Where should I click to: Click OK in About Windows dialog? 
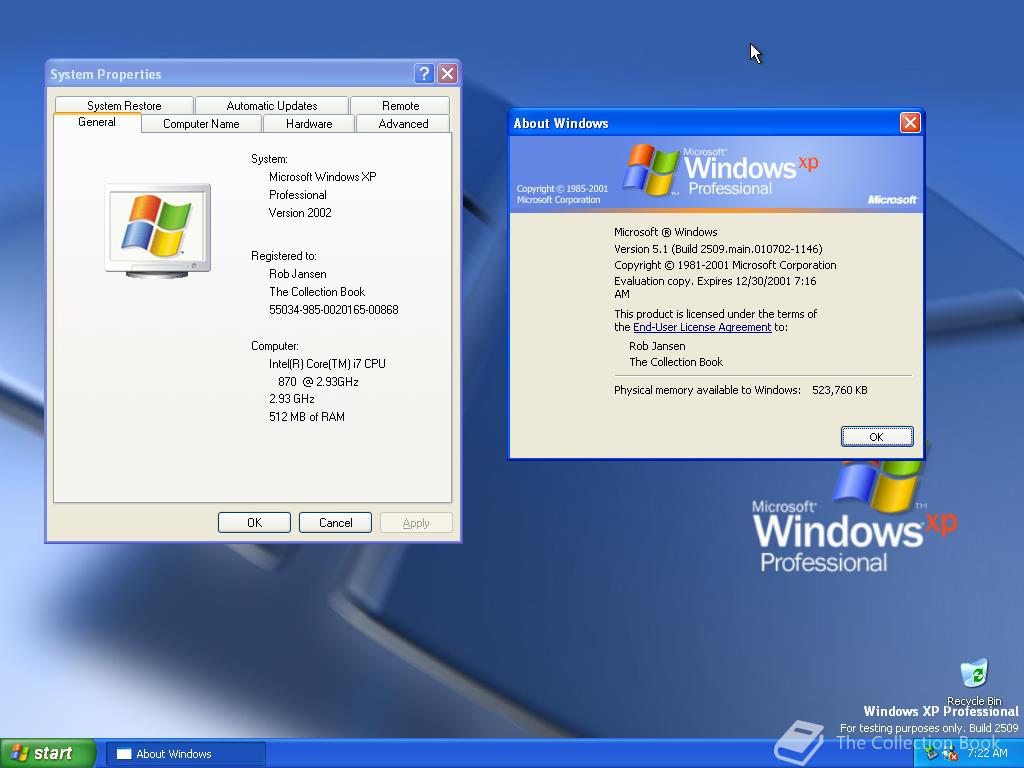click(876, 437)
